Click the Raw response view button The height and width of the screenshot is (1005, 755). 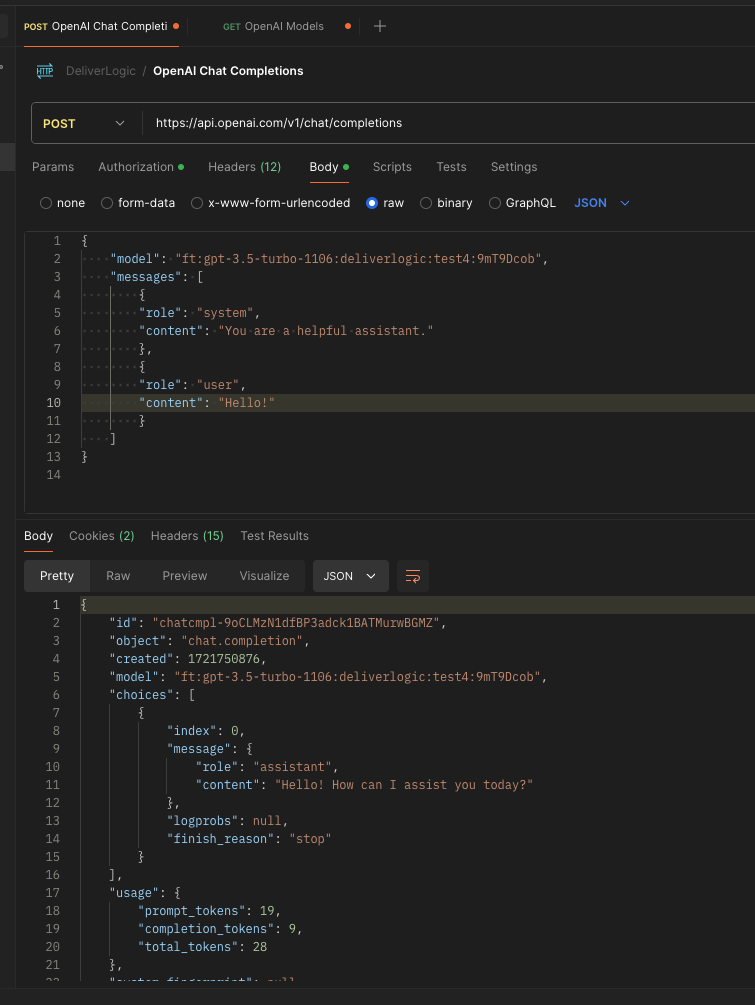pos(118,576)
